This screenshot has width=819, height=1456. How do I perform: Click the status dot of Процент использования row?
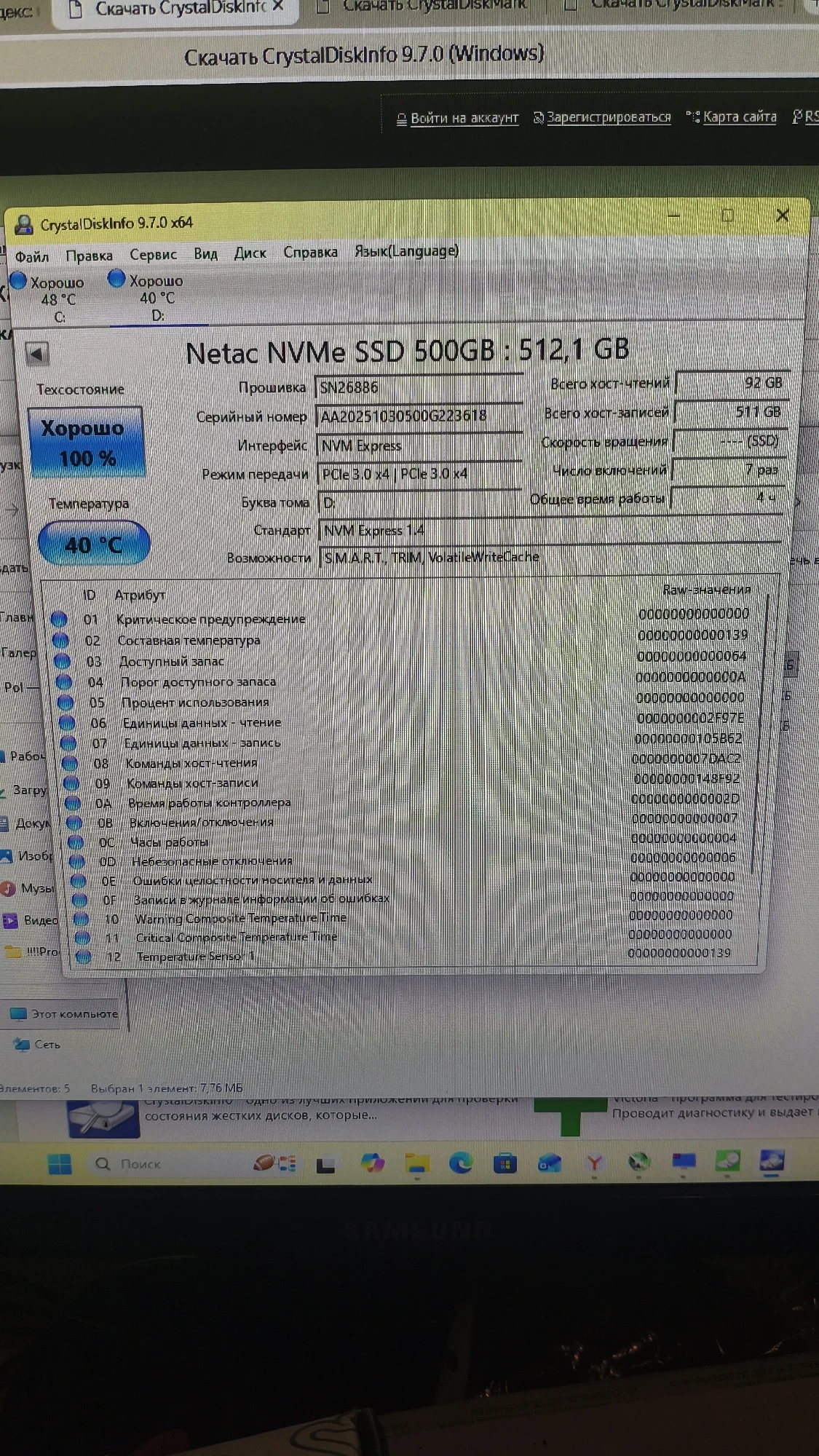pos(65,703)
